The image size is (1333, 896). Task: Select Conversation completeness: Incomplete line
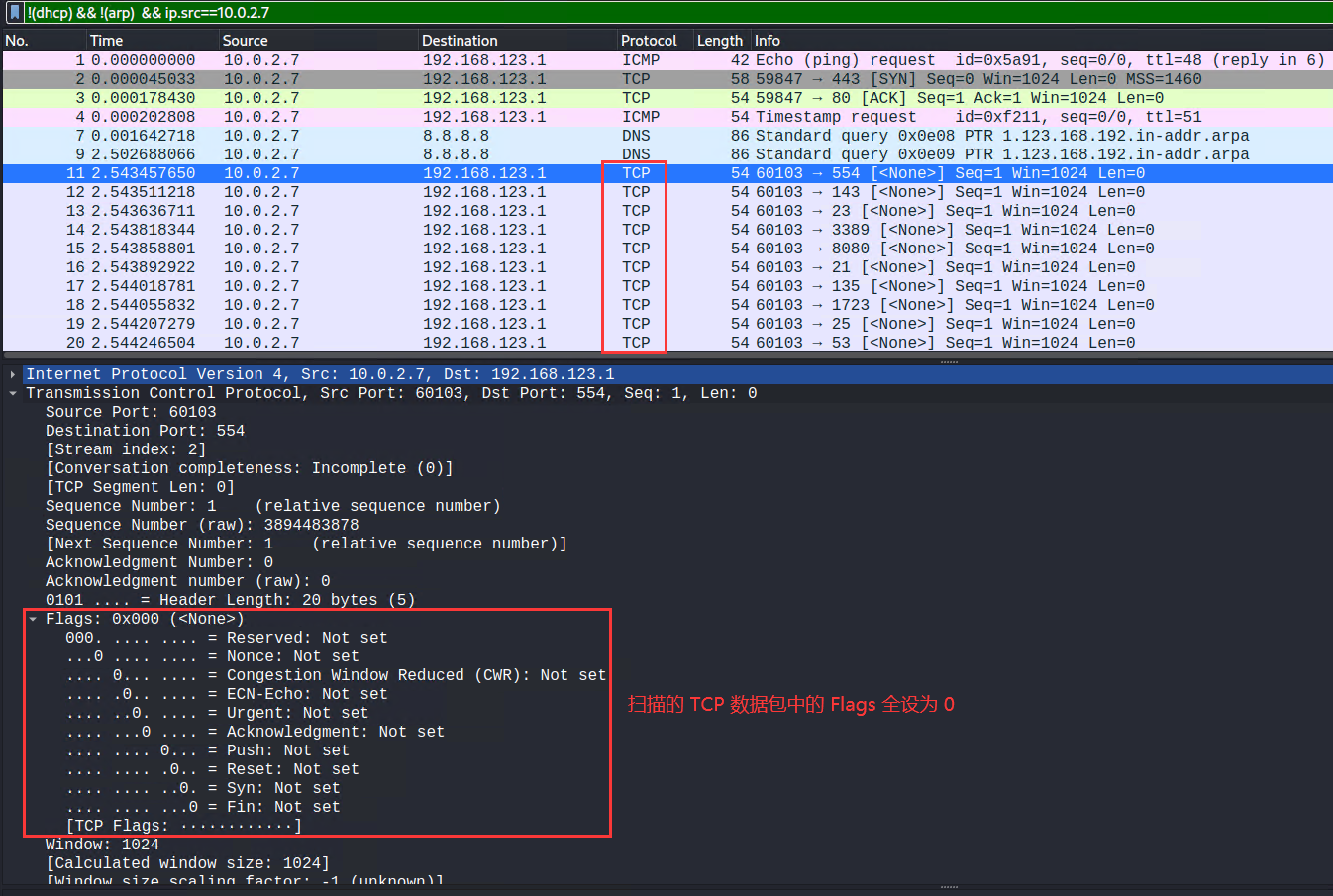point(250,468)
